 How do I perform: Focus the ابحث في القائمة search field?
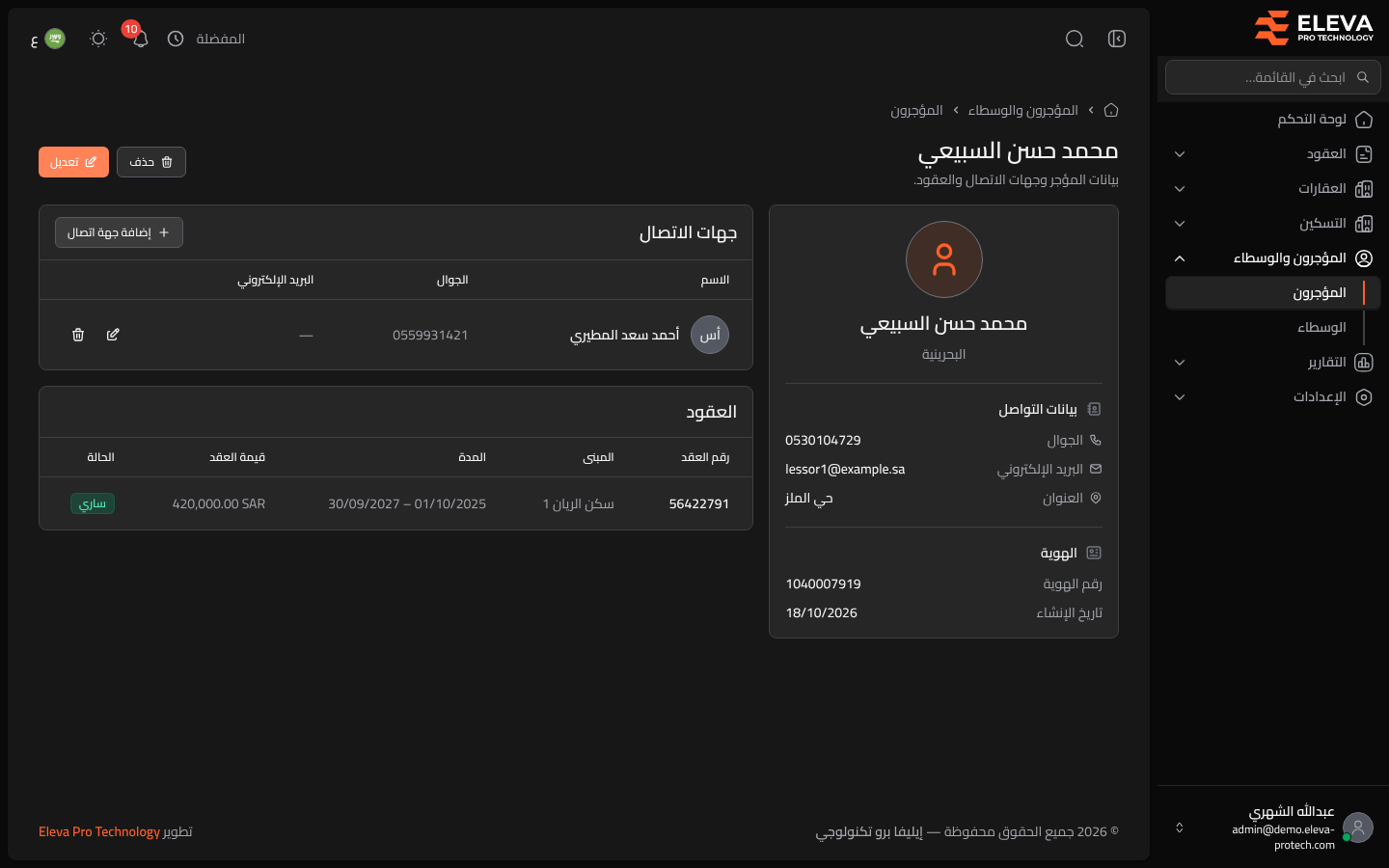coord(1273,77)
